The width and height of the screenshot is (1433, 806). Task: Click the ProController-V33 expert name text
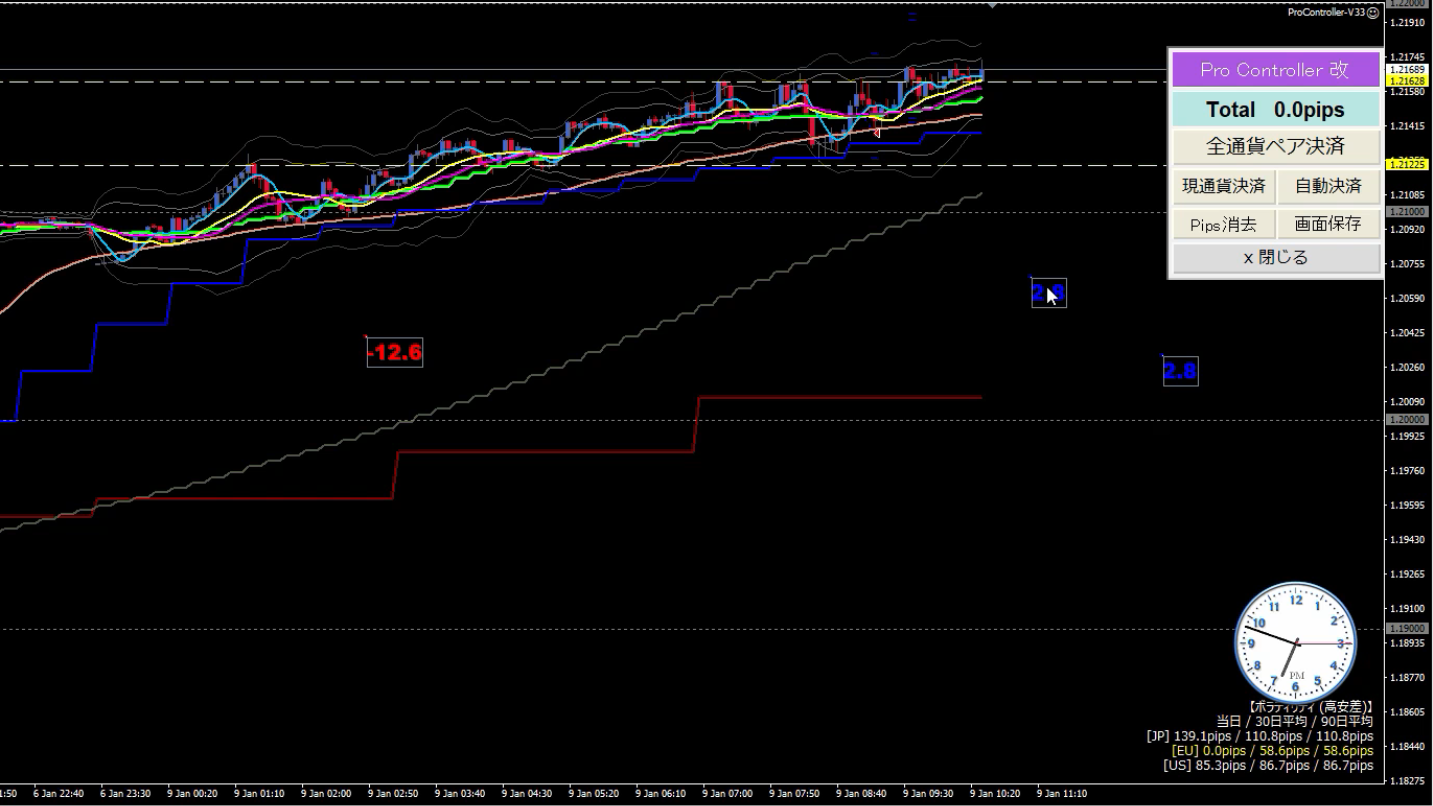[x=1326, y=13]
